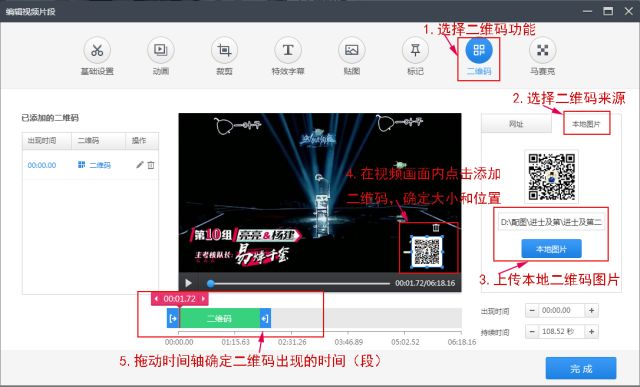The width and height of the screenshot is (640, 387).
Task: Play the video preview
Action: click(x=188, y=283)
